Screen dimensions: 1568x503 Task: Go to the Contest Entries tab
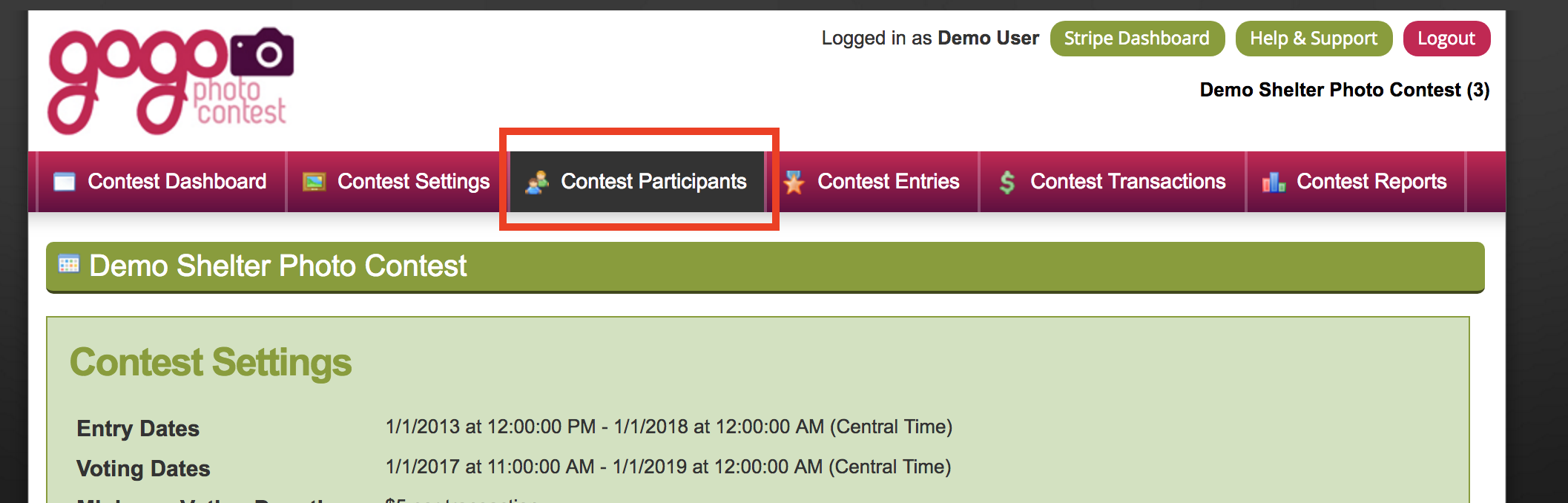coord(872,182)
